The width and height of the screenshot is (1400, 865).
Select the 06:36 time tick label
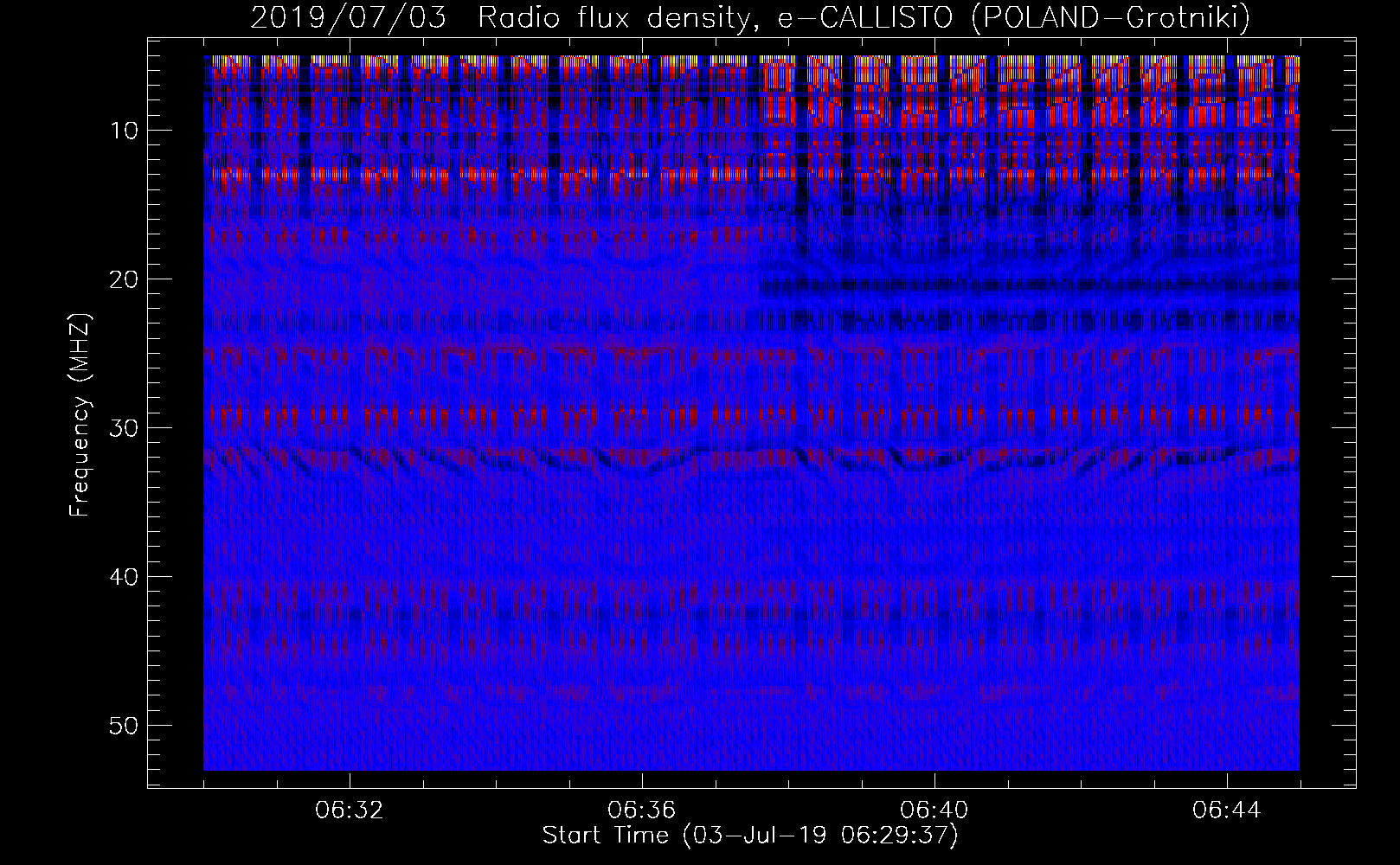tap(642, 811)
